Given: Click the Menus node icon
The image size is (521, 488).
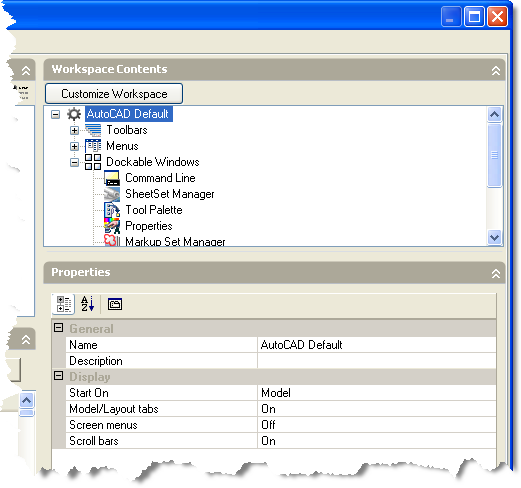Looking at the screenshot, I should (x=93, y=146).
